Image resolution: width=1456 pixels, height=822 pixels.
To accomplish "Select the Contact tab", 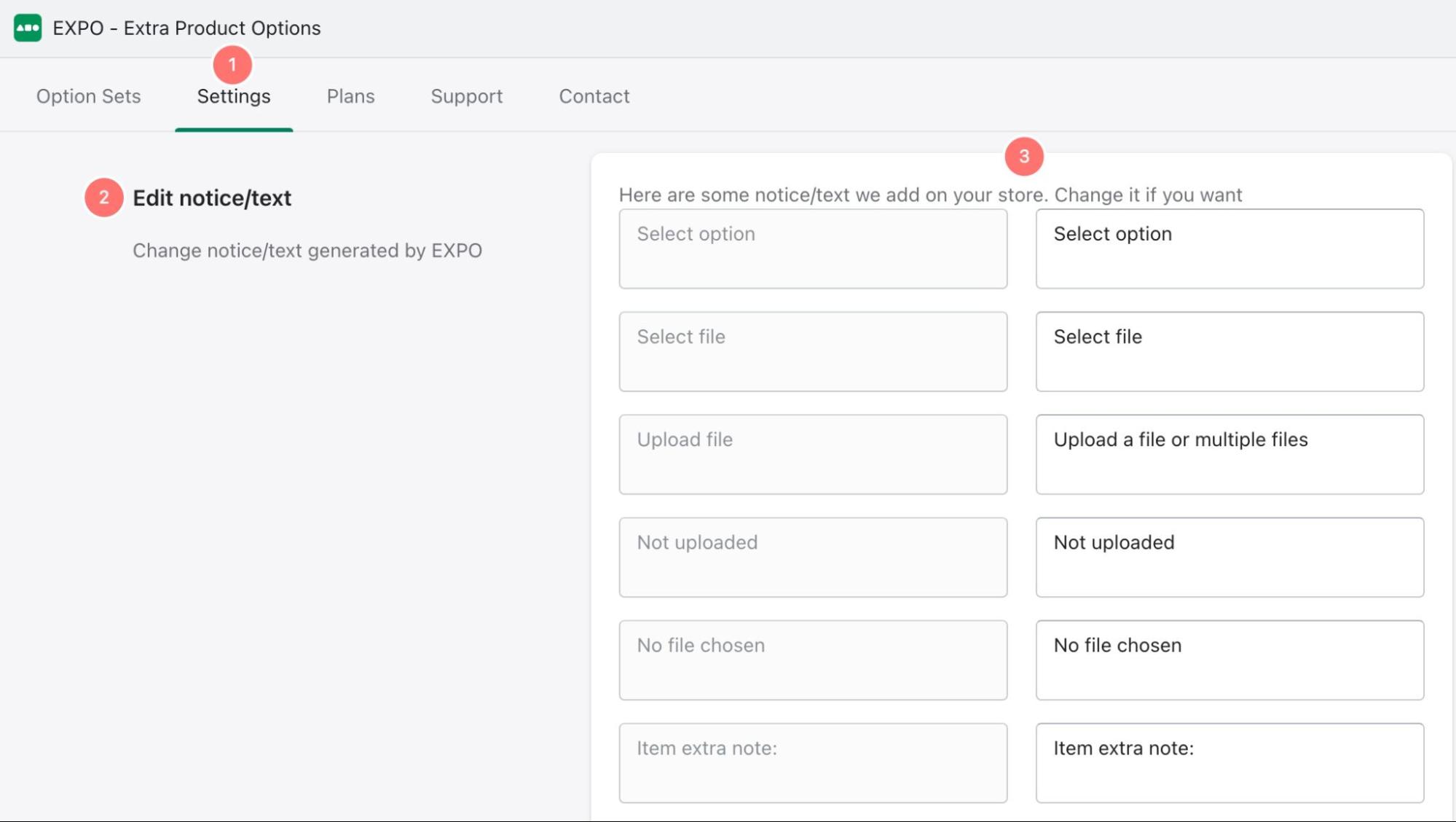I will 594,96.
